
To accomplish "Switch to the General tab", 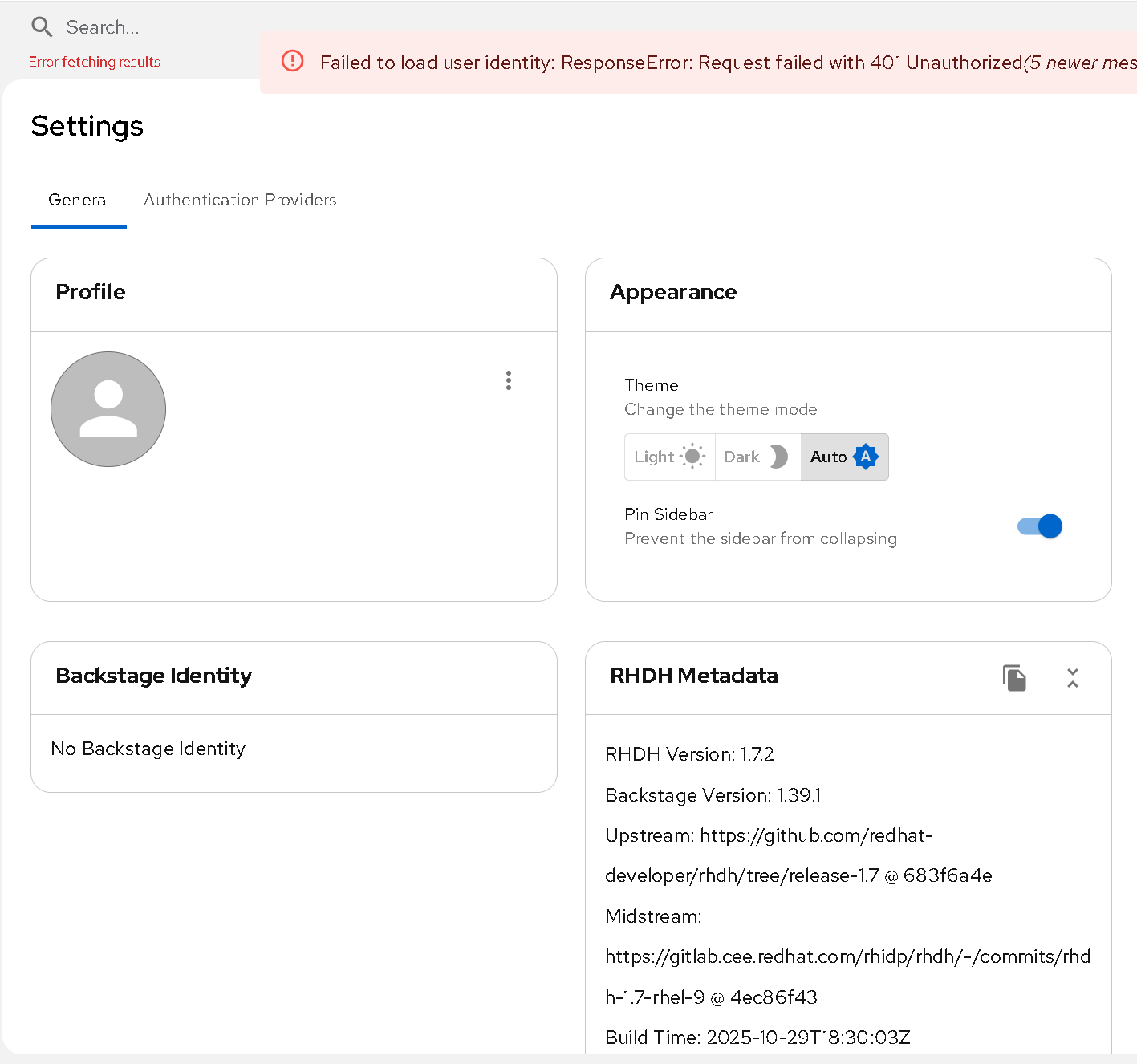I will pyautogui.click(x=79, y=200).
